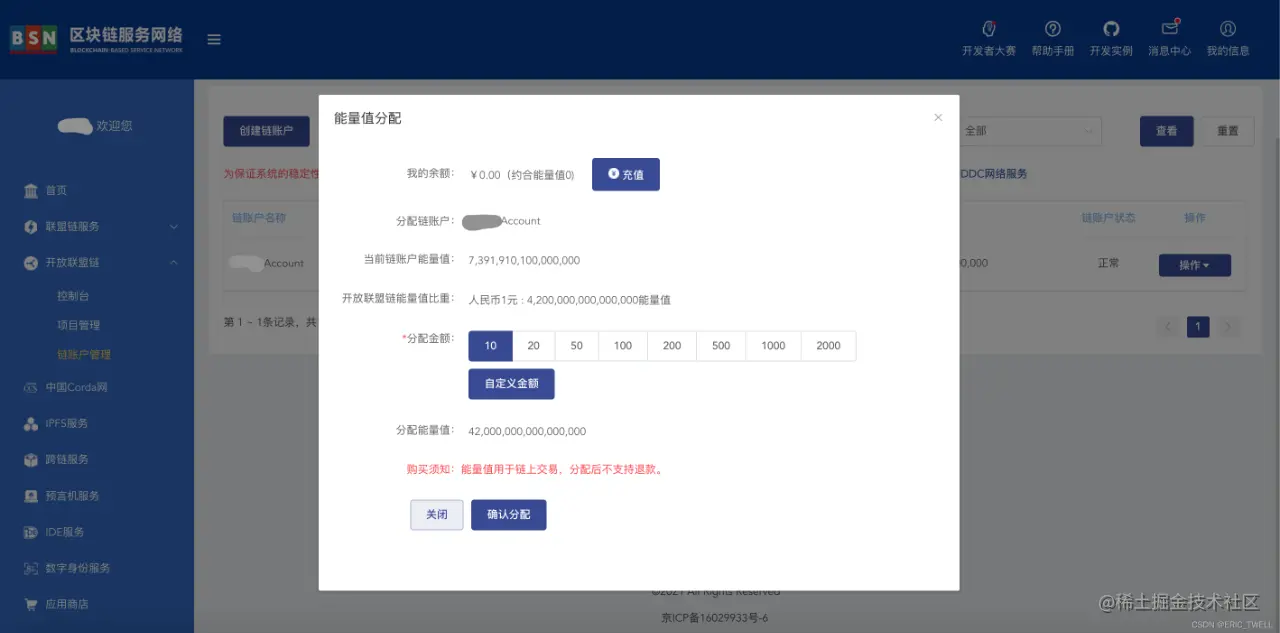Click the IPFS服务 sidebar icon
The height and width of the screenshot is (633, 1280).
click(31, 424)
